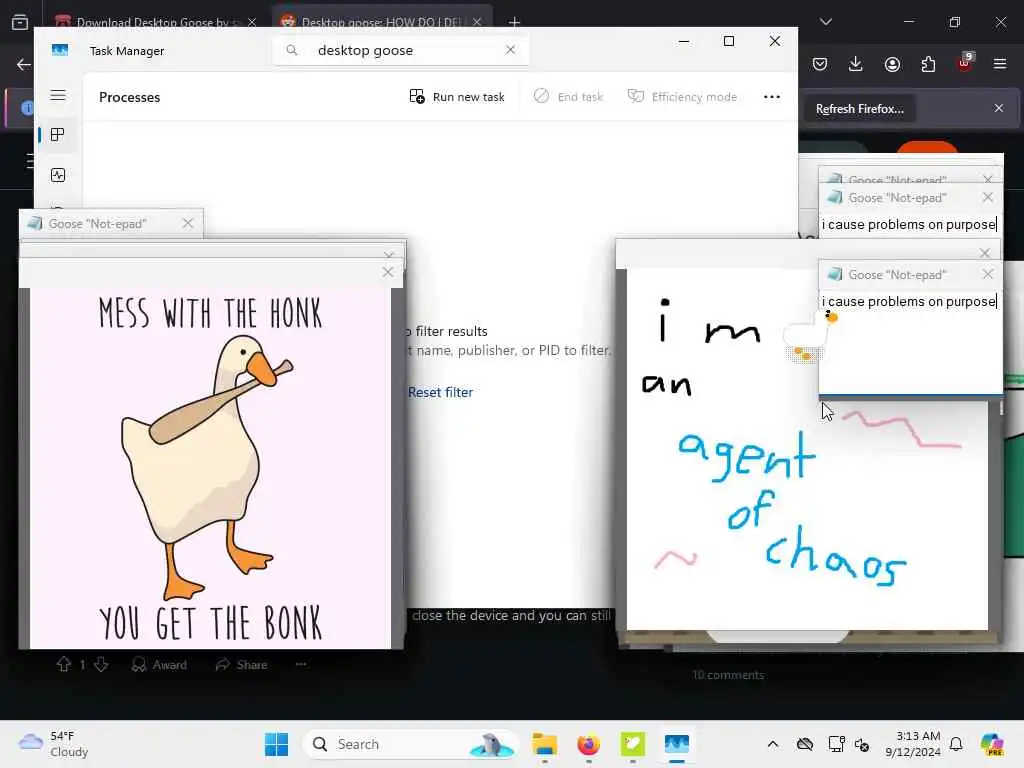Select the Processes page icon in sidebar

tap(57, 135)
